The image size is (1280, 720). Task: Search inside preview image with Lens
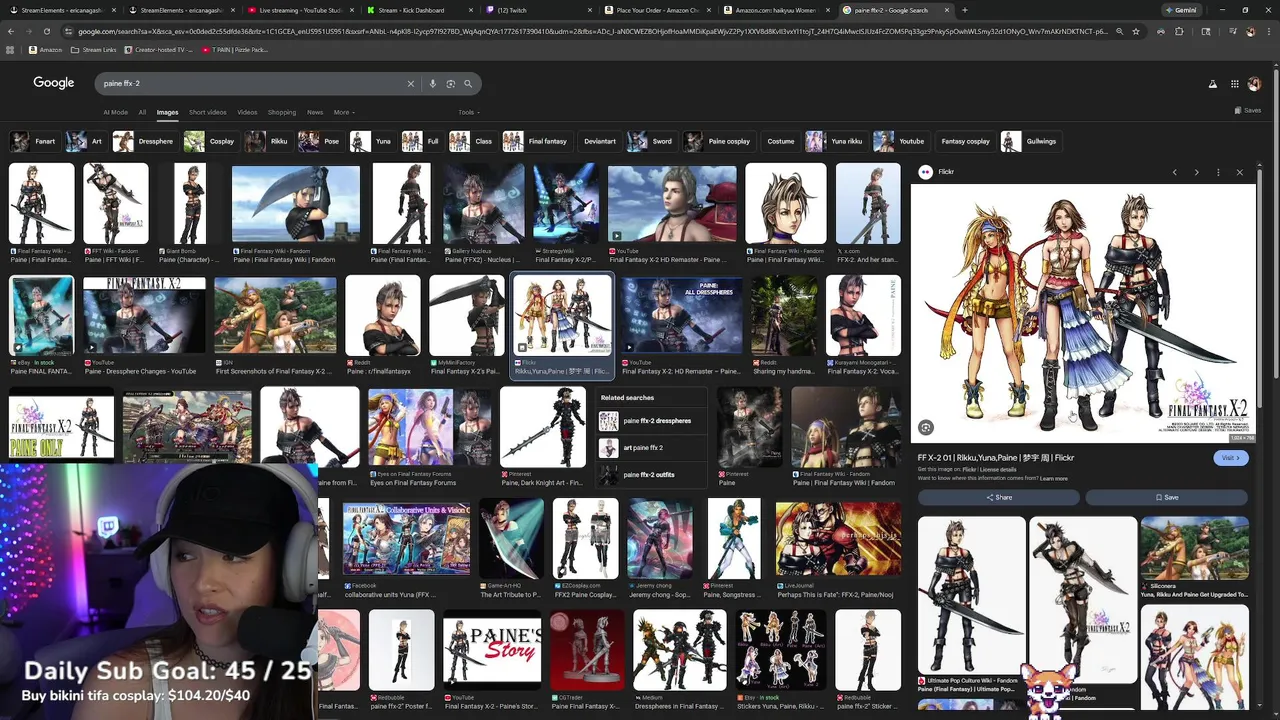pos(926,428)
